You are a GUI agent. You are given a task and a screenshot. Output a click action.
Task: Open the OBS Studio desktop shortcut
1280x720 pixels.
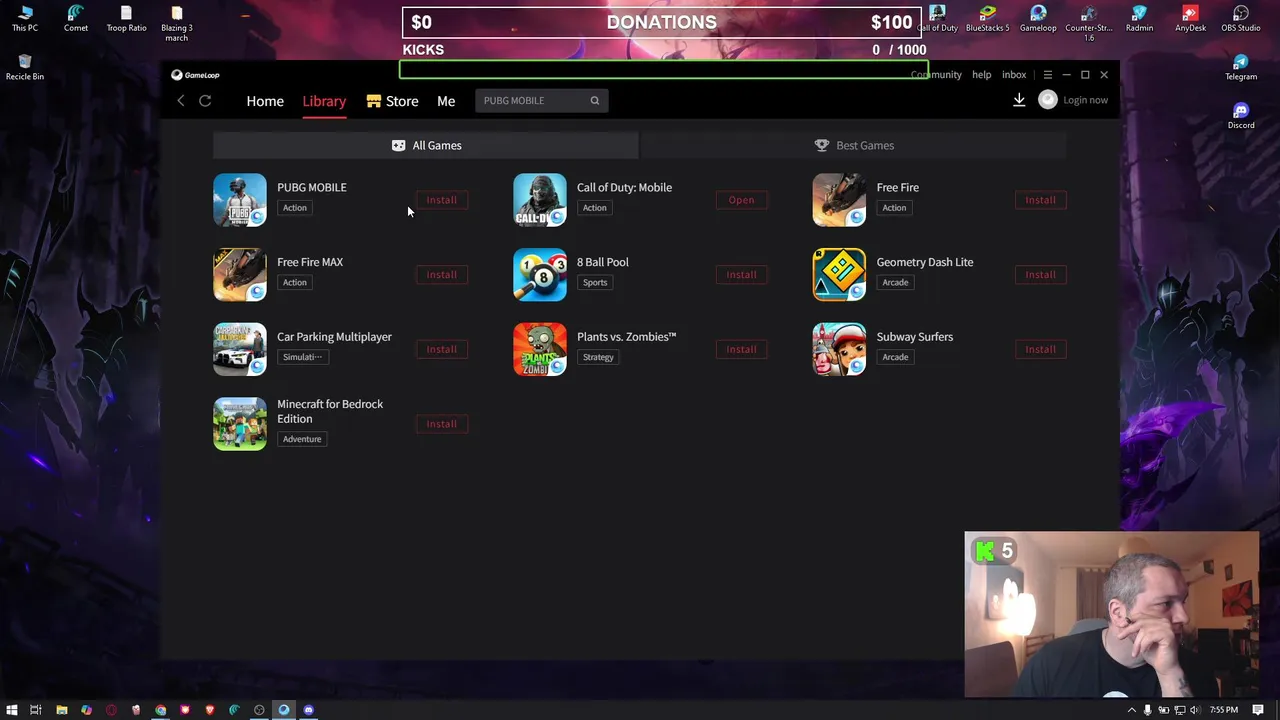1241,18
